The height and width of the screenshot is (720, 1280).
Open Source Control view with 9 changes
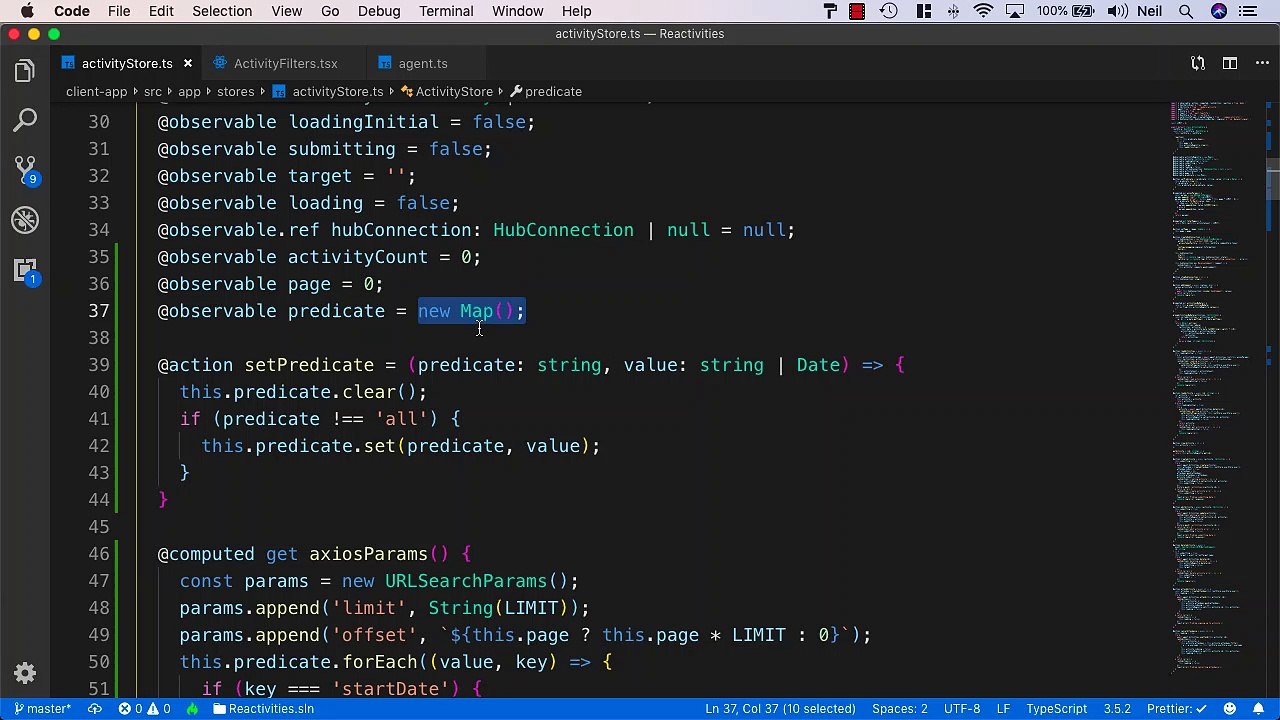click(25, 170)
